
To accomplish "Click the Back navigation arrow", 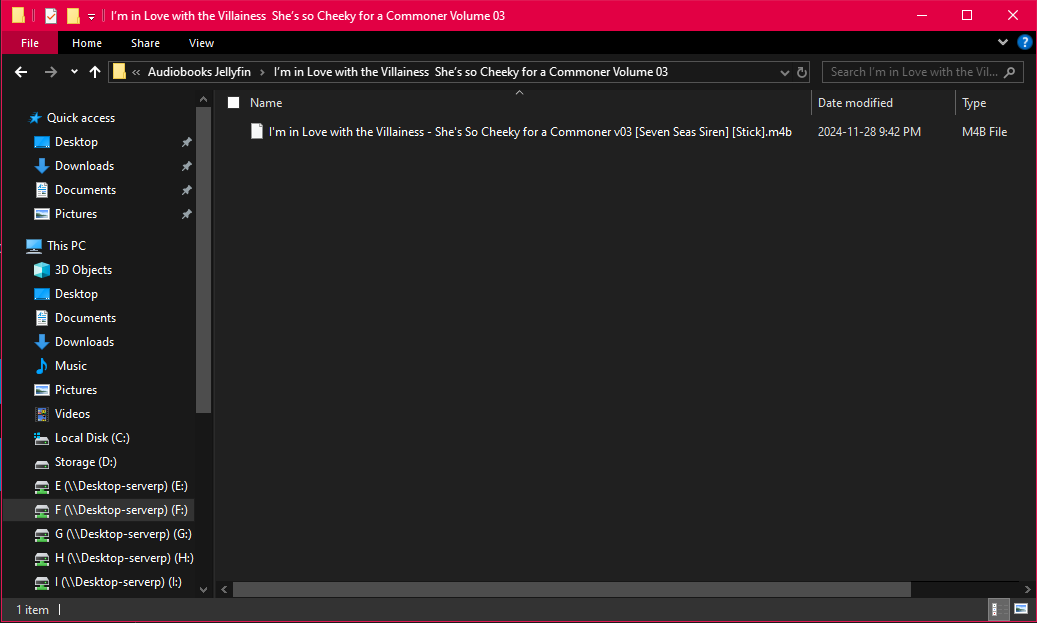I will (x=21, y=72).
